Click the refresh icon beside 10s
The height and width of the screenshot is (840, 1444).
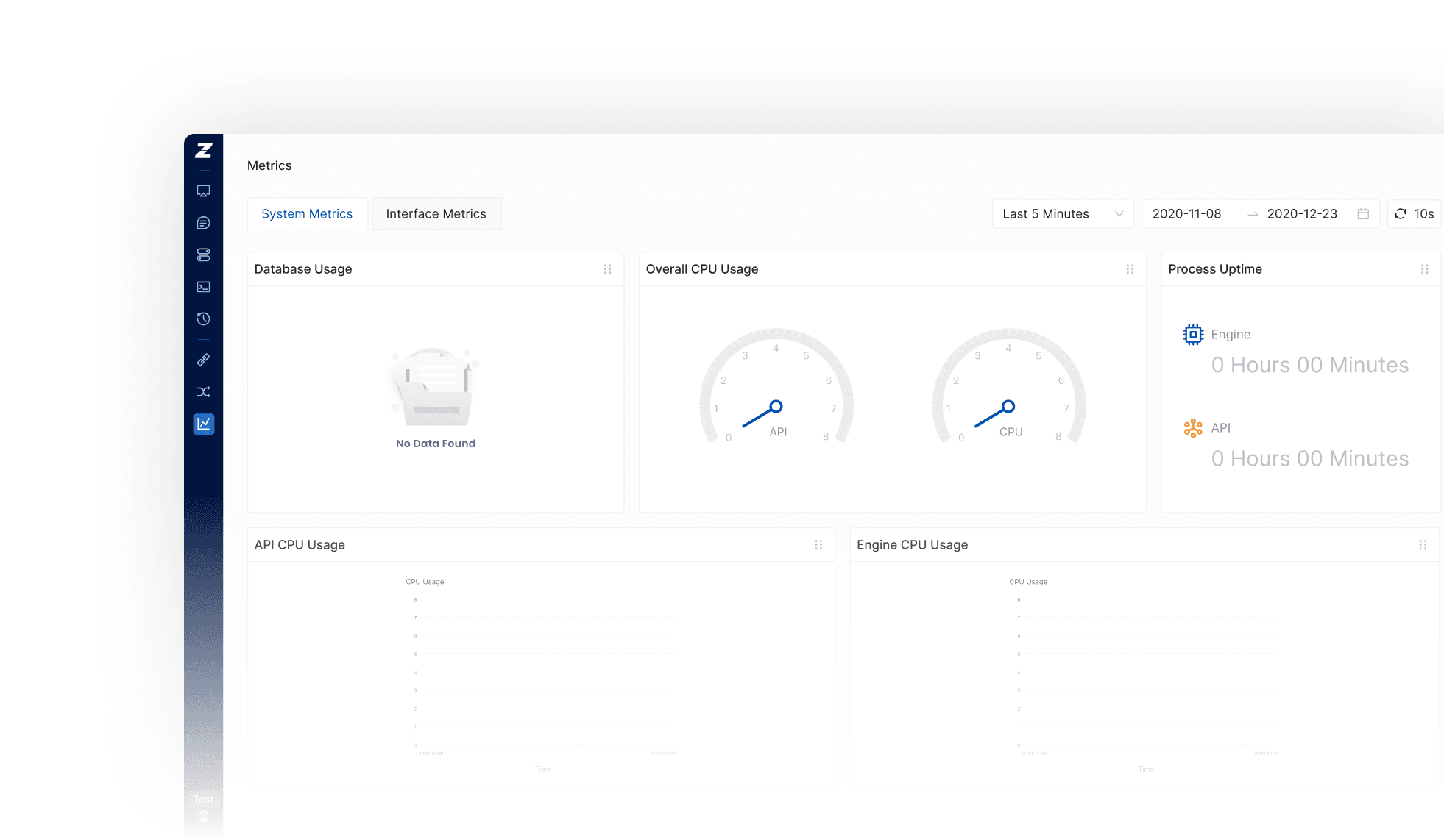tap(1401, 214)
